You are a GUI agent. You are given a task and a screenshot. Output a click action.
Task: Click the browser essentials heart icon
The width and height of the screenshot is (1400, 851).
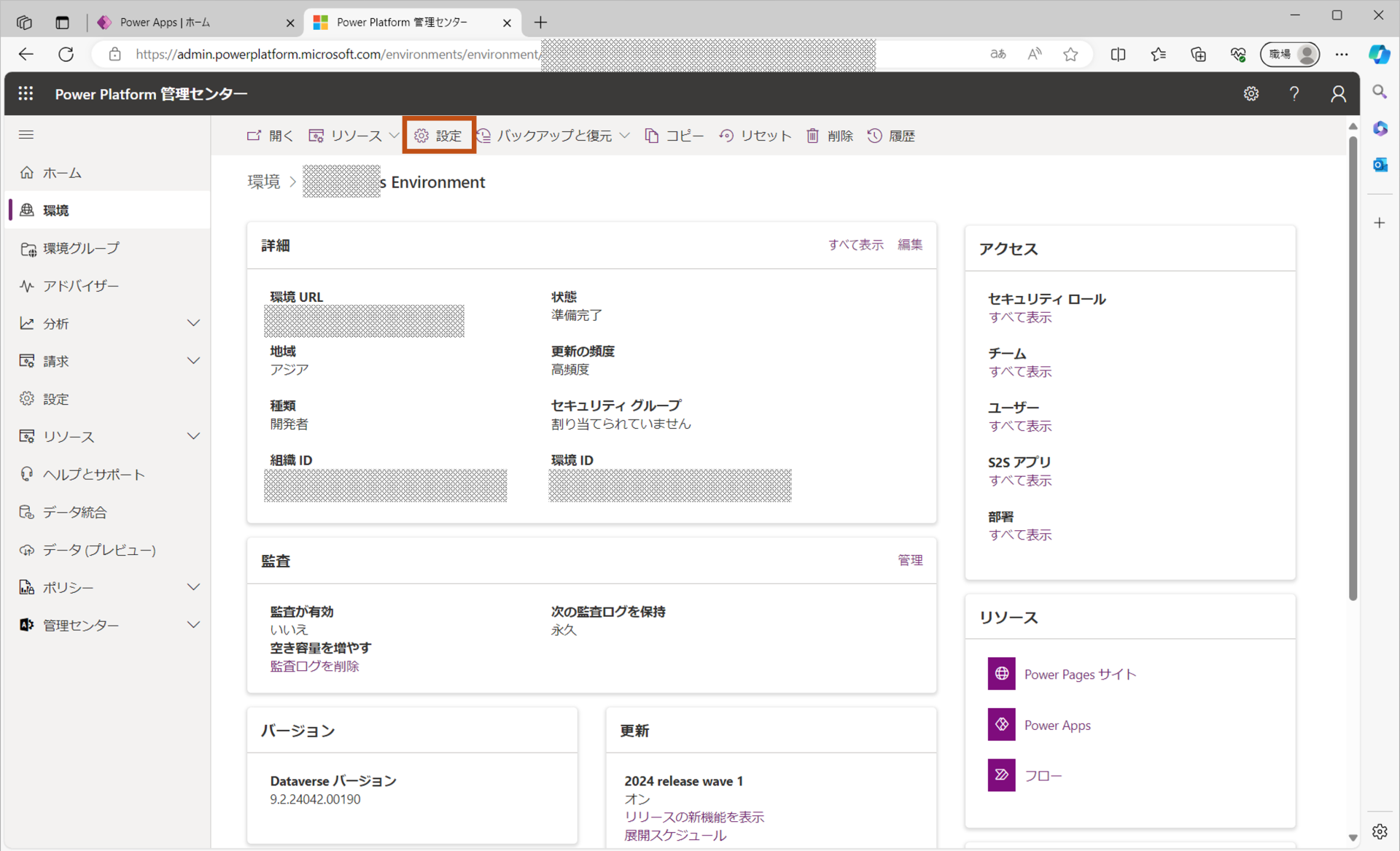tap(1237, 54)
